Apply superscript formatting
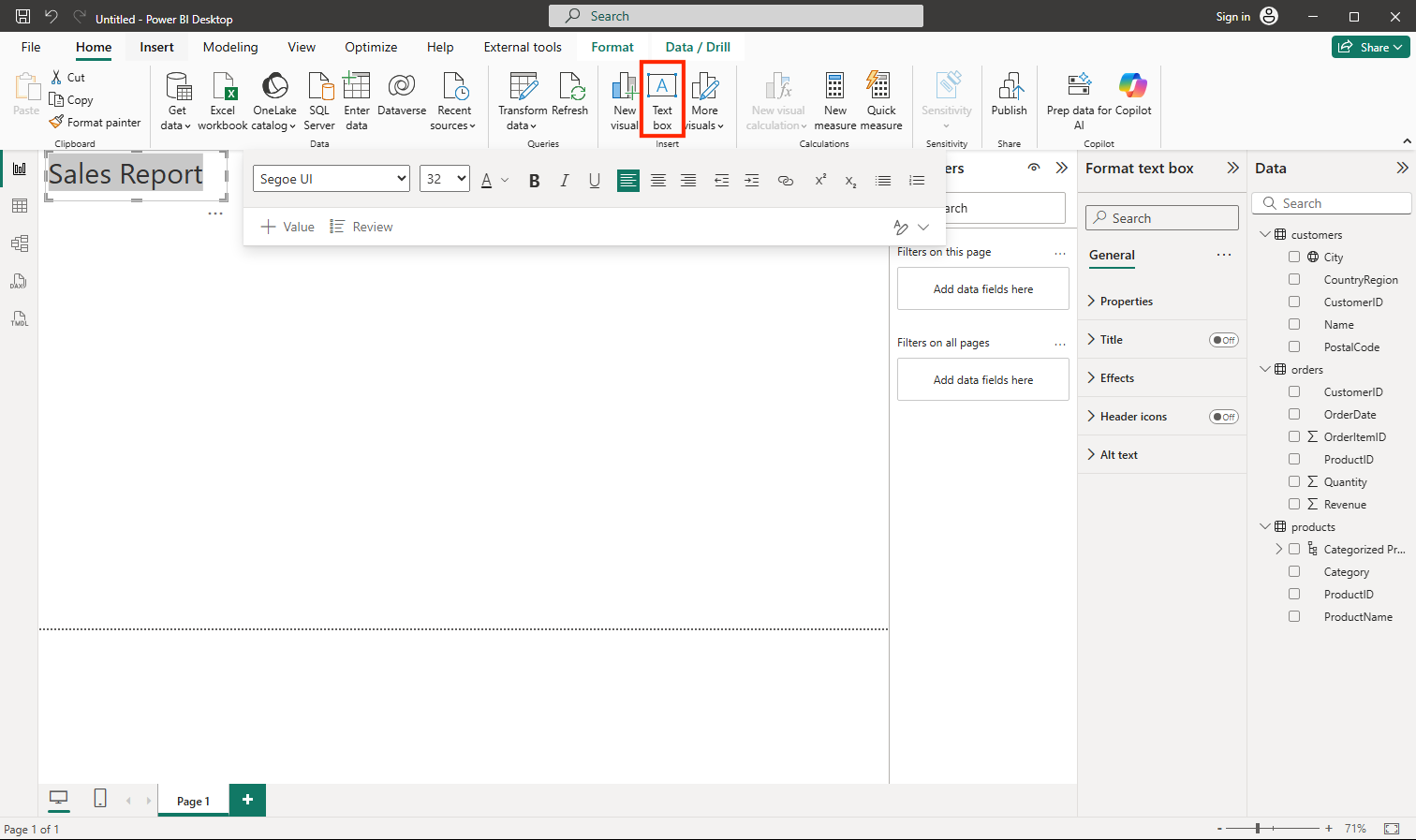 coord(820,181)
